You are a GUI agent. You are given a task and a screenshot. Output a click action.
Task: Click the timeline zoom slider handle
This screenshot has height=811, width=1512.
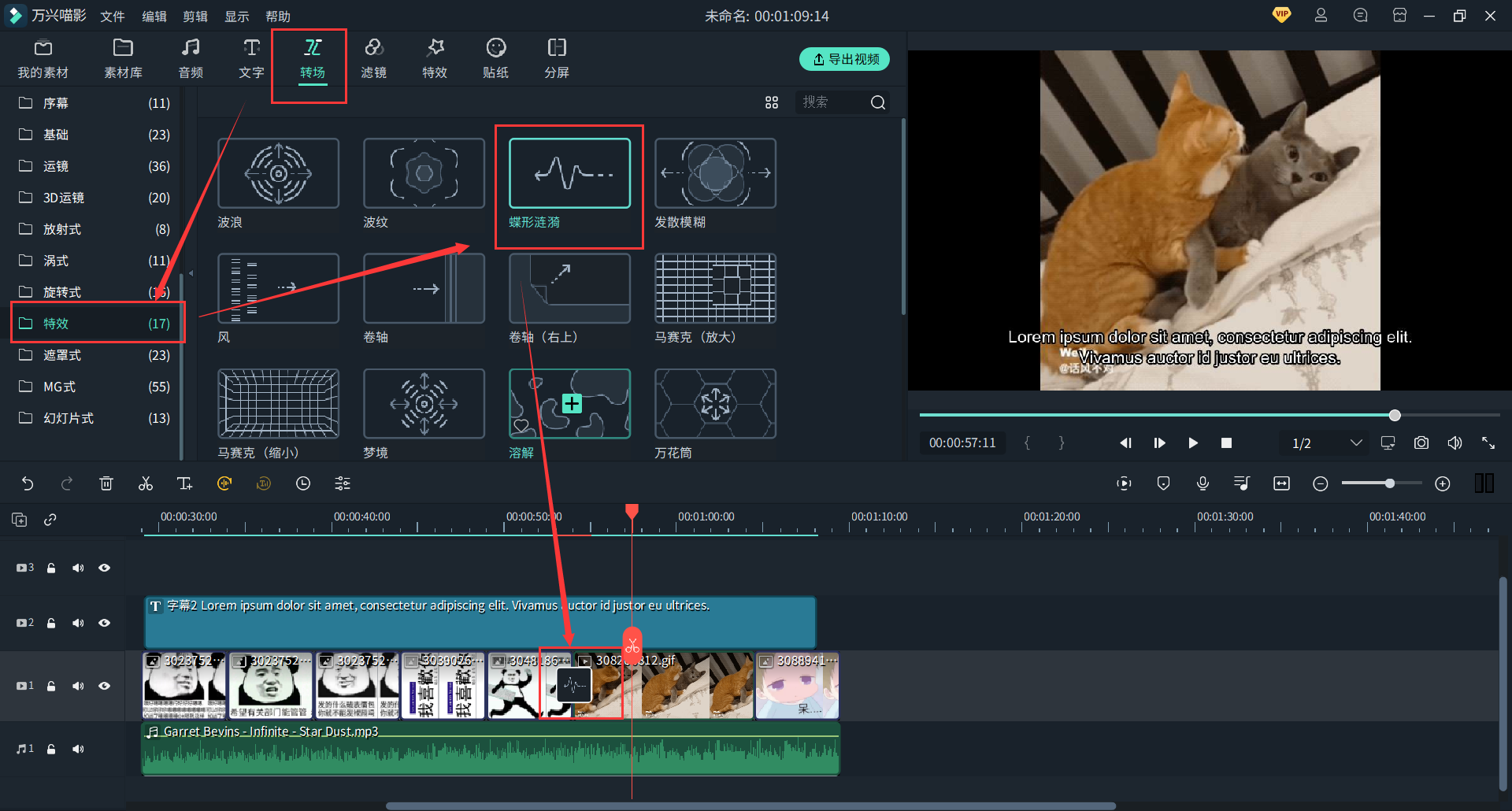click(x=1390, y=483)
